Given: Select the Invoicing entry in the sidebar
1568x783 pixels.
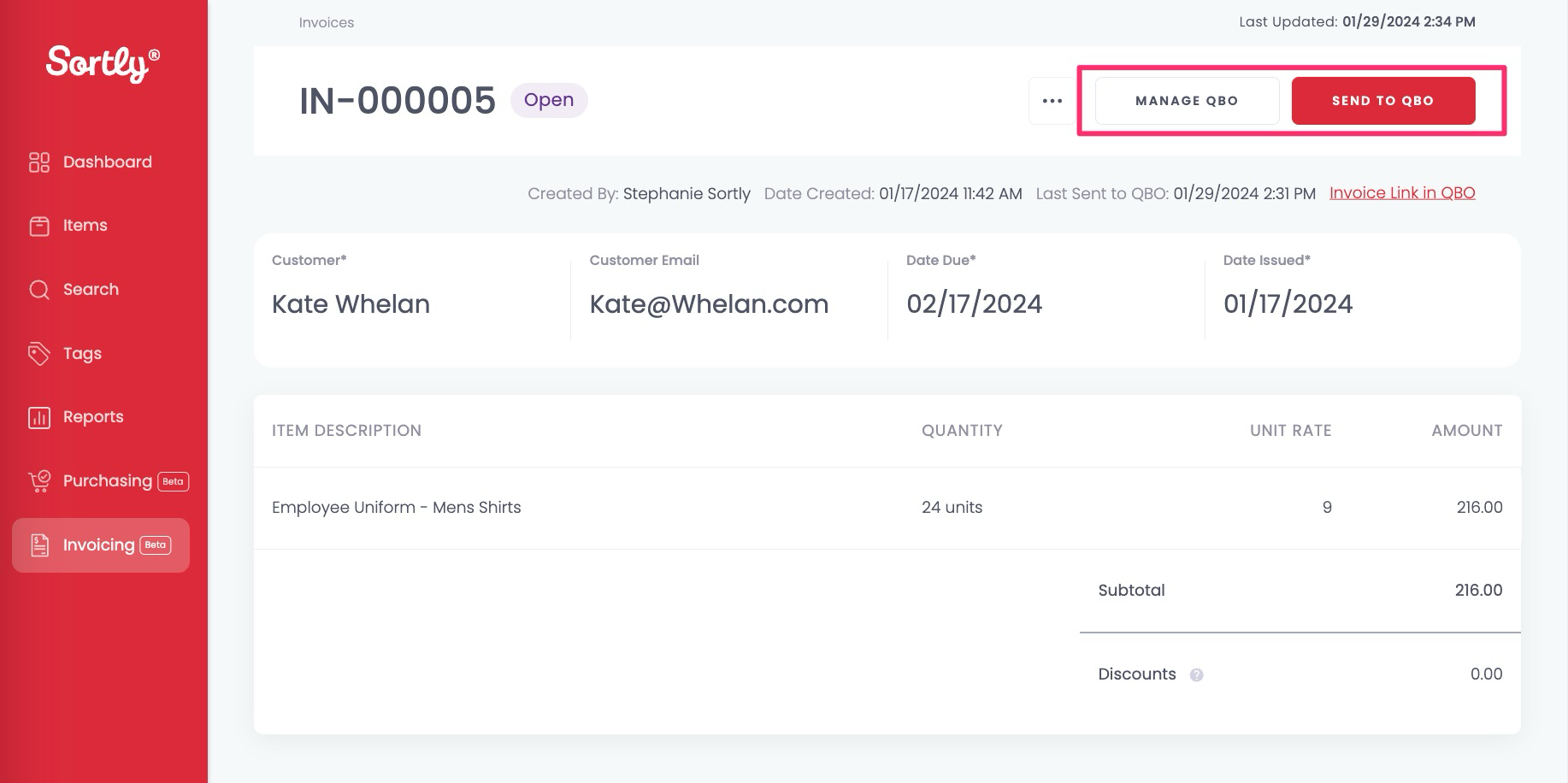Looking at the screenshot, I should pyautogui.click(x=98, y=545).
